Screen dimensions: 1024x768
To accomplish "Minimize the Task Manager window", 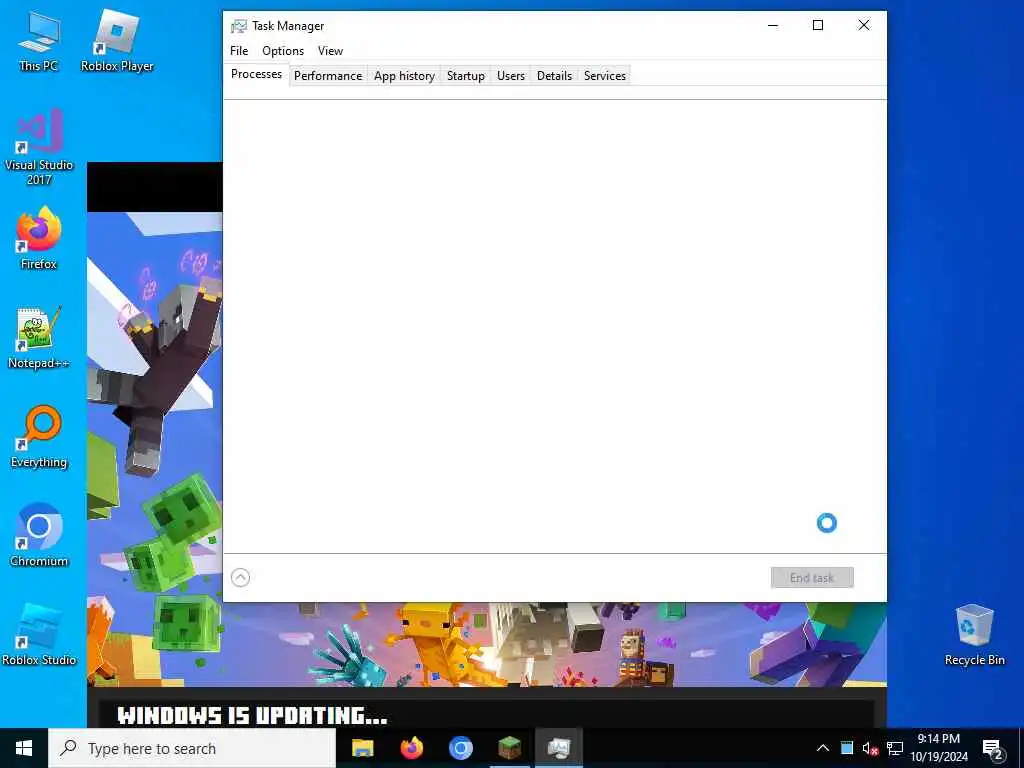I will click(773, 25).
